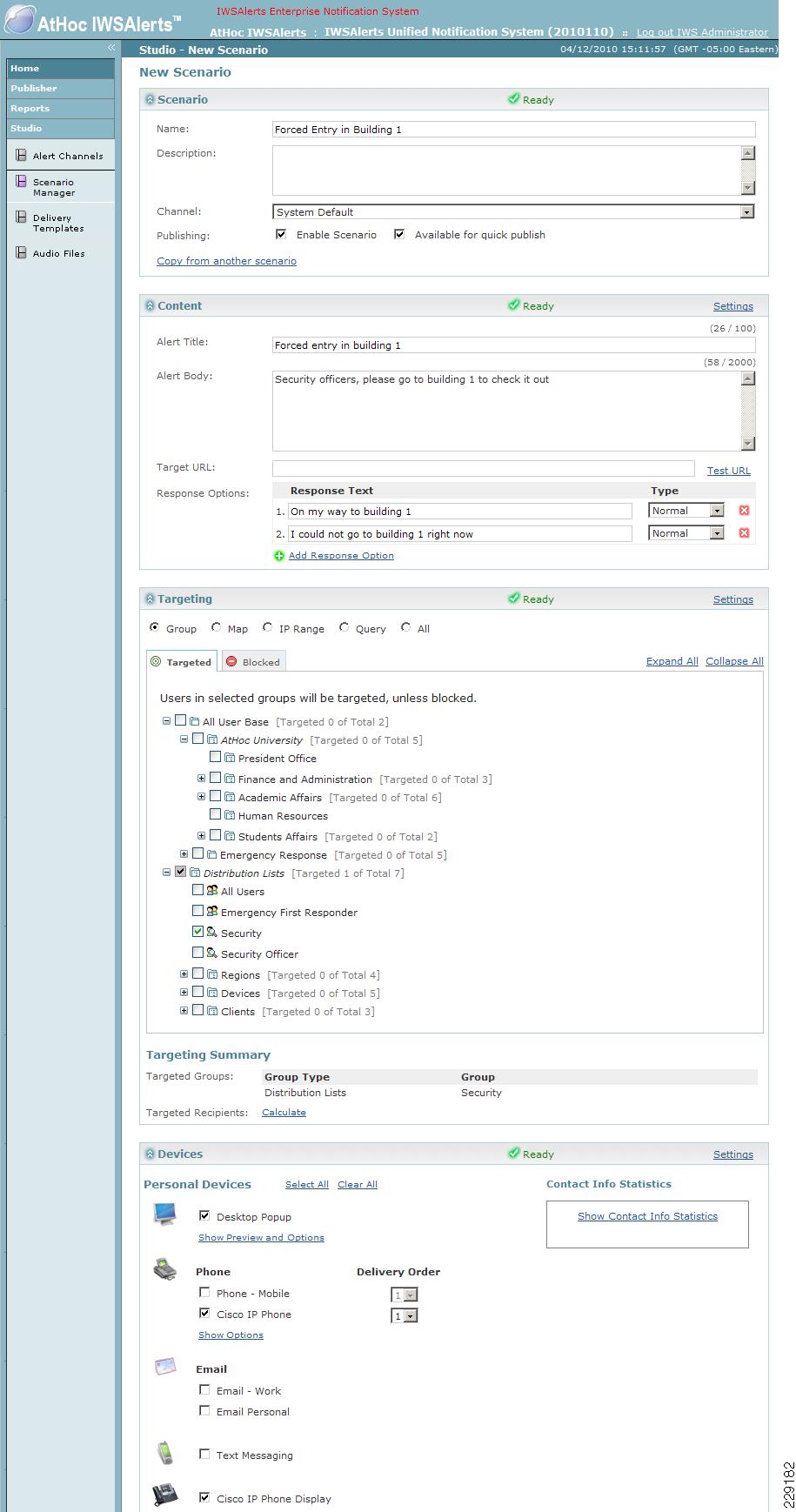Check the Text Messaging checkbox
796x1512 pixels.
[x=204, y=1454]
